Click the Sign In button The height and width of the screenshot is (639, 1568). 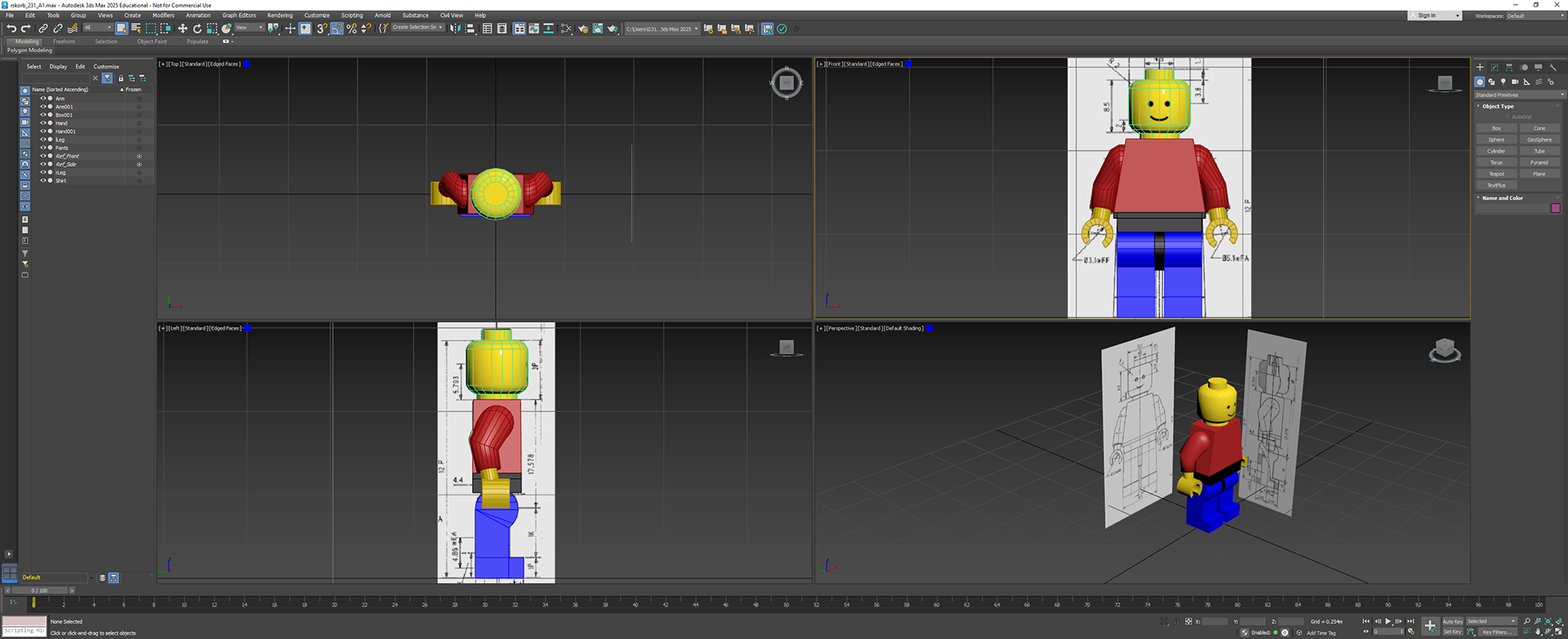(x=1435, y=16)
